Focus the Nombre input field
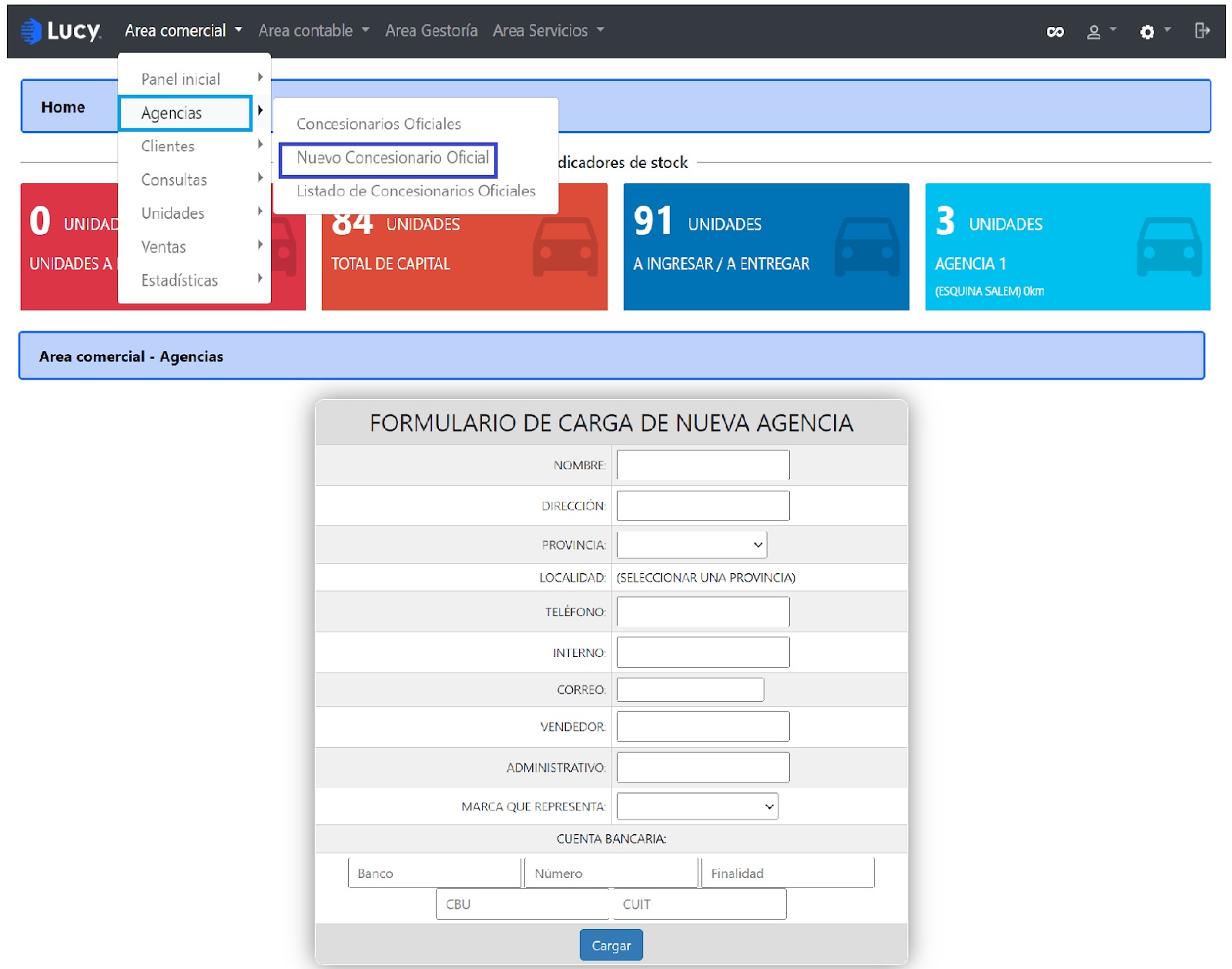 pos(703,465)
